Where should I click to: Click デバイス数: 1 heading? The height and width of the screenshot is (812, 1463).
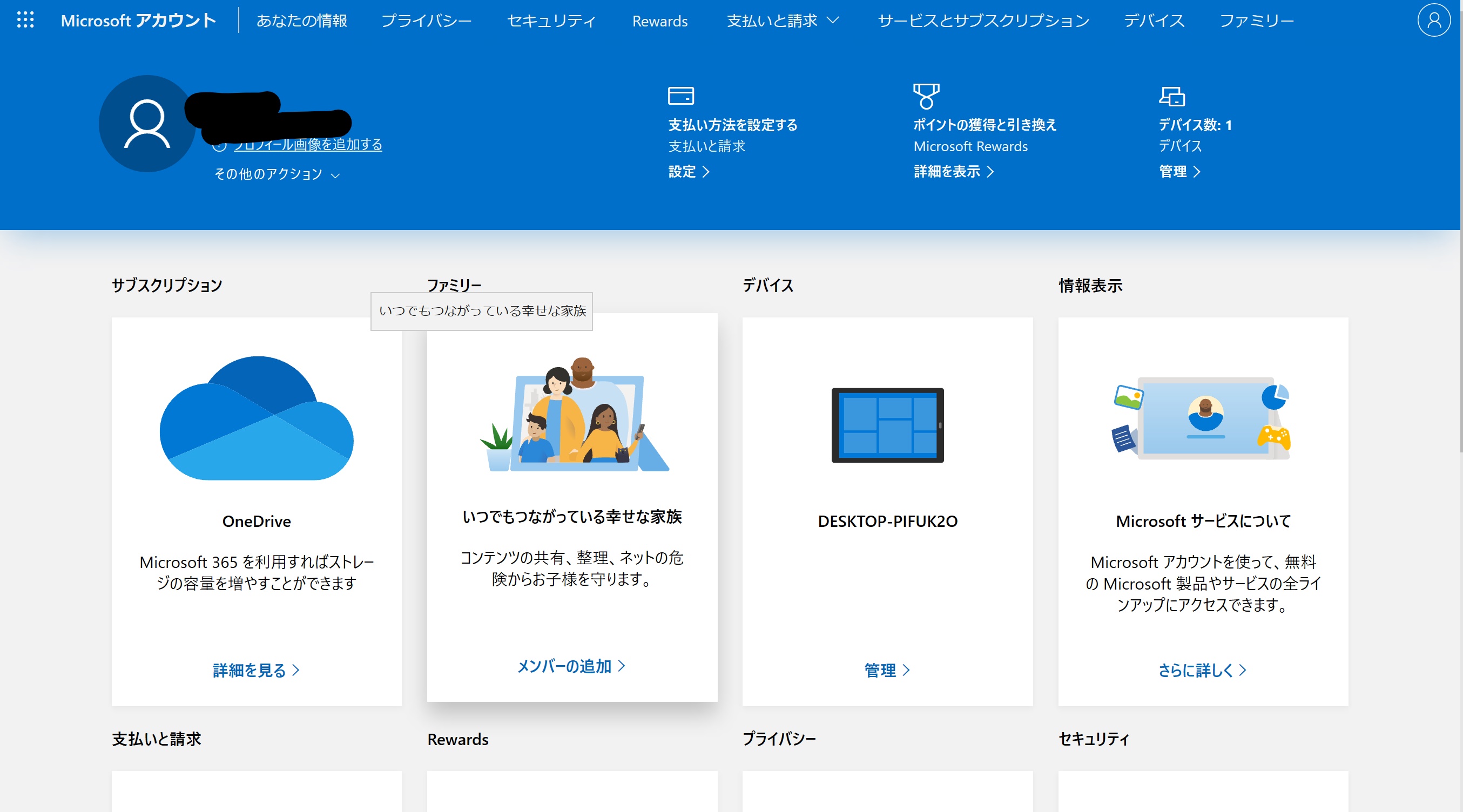point(1195,125)
